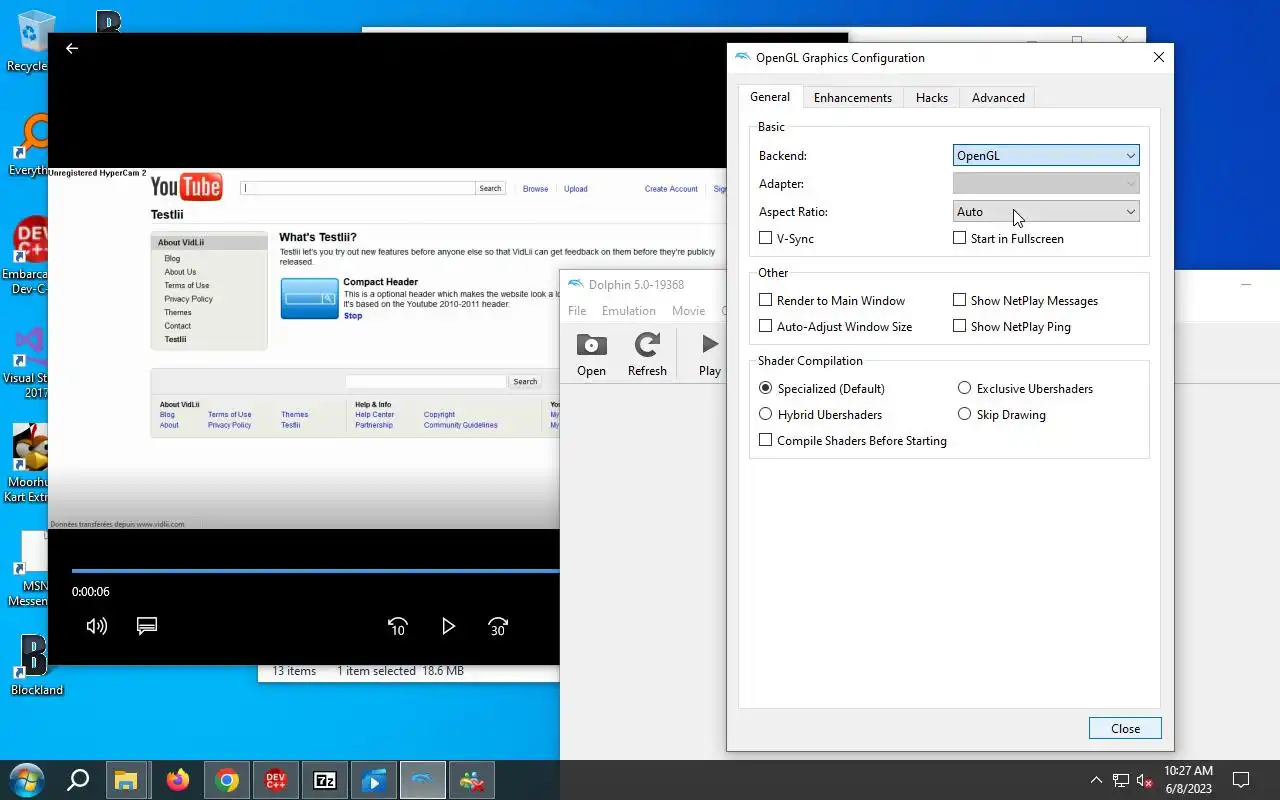The image size is (1280, 800).
Task: Click the network tray icon
Action: (1121, 780)
